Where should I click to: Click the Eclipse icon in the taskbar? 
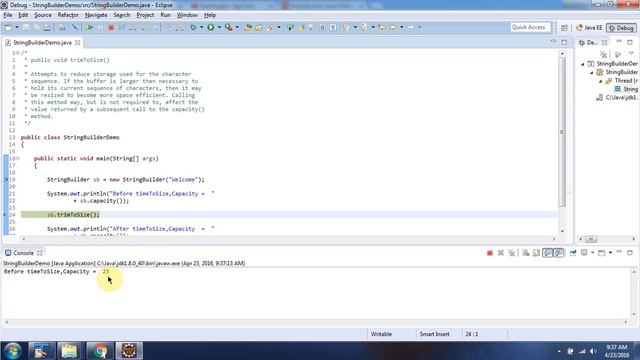pos(129,351)
